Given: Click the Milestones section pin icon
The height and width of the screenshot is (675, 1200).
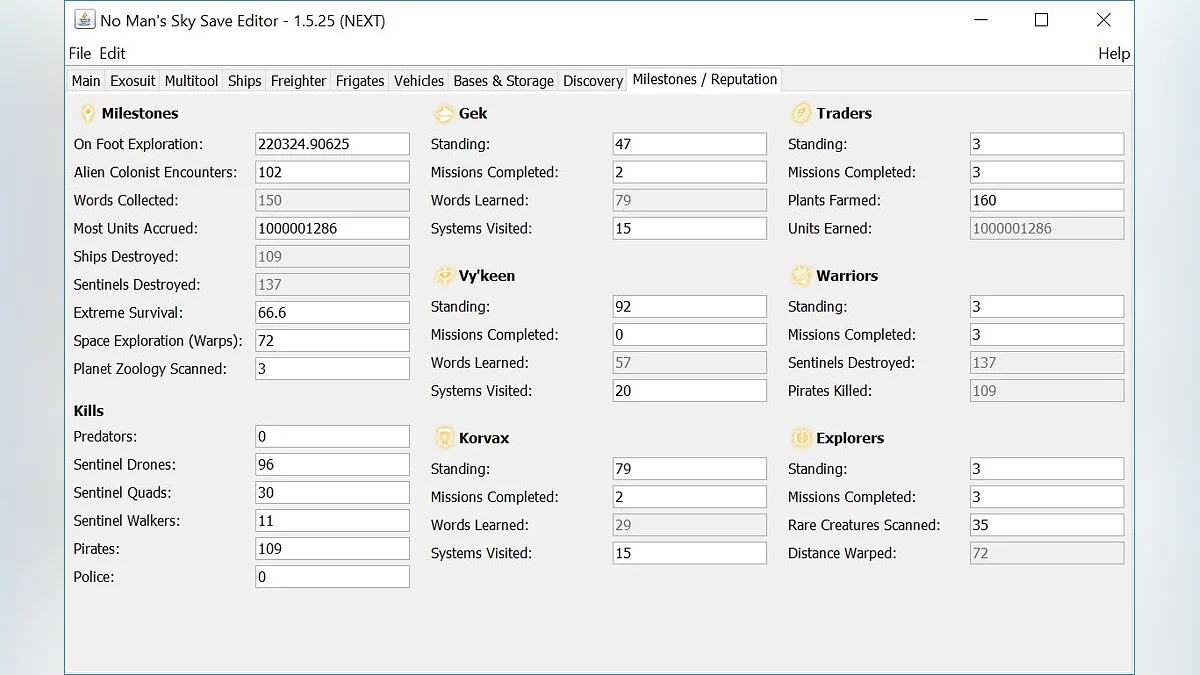Looking at the screenshot, I should [x=87, y=114].
